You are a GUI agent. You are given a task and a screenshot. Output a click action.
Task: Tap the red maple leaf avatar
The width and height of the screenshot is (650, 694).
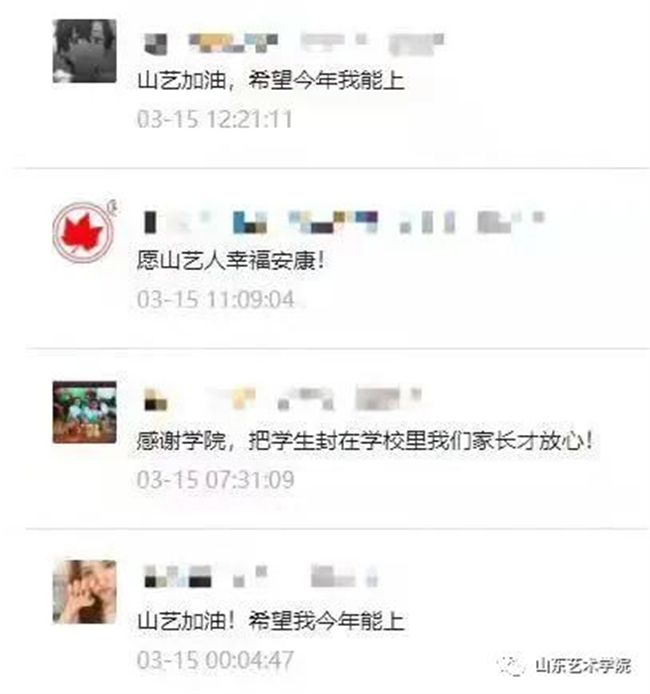(x=82, y=233)
